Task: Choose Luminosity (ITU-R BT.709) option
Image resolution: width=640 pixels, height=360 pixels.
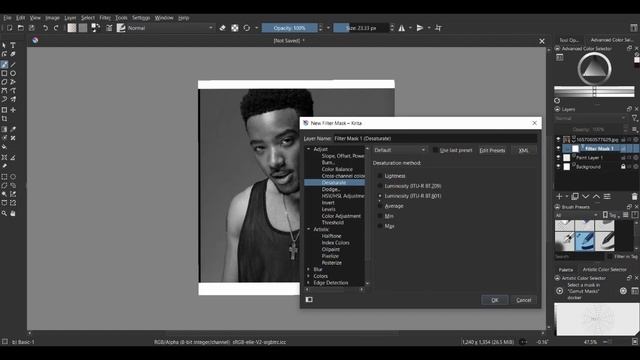Action: coord(409,186)
